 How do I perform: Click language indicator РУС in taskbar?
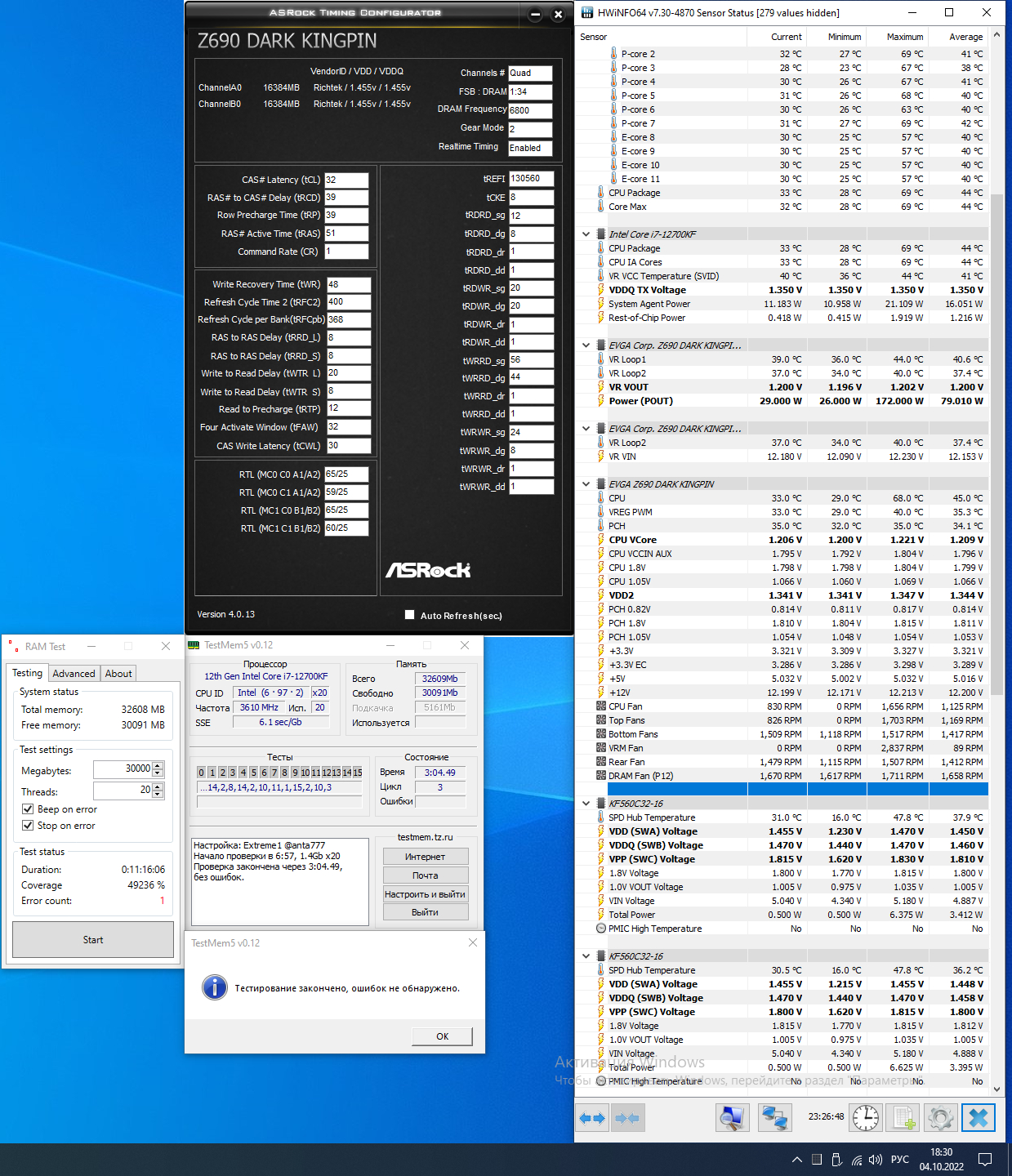pyautogui.click(x=900, y=1160)
